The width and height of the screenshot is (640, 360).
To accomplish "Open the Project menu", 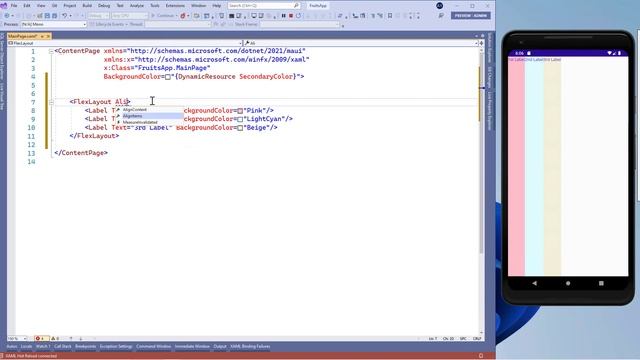I will (70, 6).
